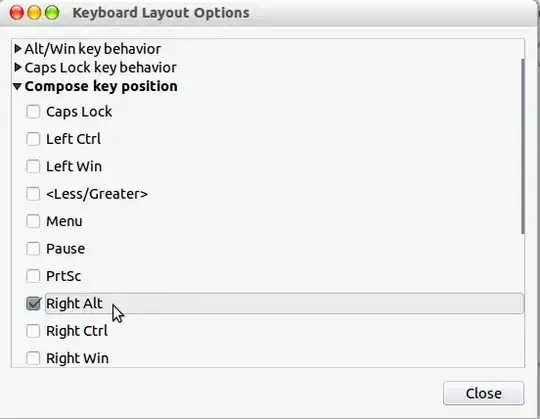Tick the PrtSc checkbox
This screenshot has height=419, width=540.
coord(33,276)
